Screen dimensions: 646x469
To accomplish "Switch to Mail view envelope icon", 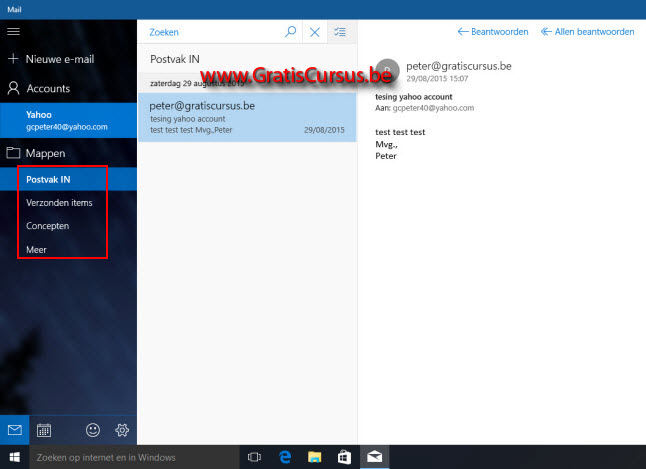I will tap(14, 430).
